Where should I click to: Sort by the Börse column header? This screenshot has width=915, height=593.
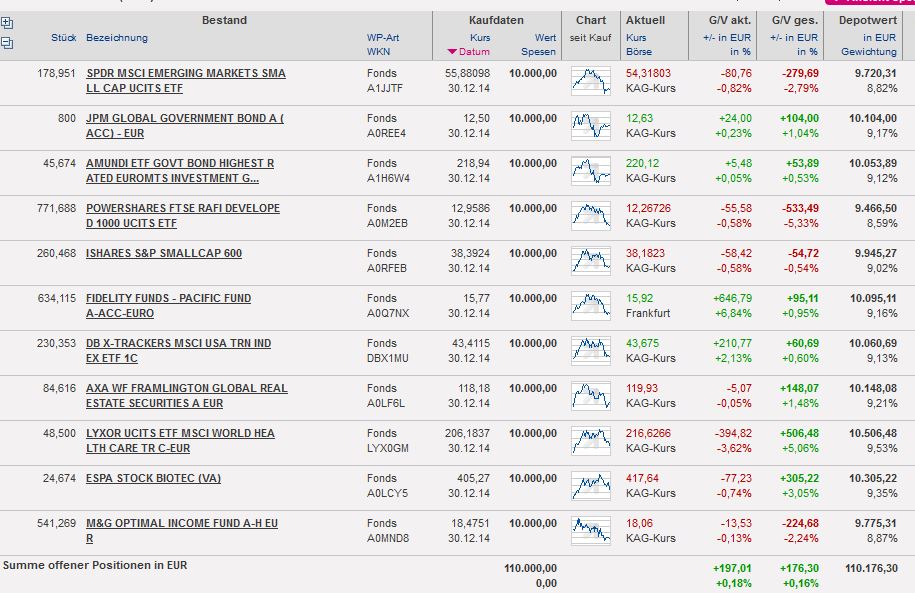pos(638,52)
